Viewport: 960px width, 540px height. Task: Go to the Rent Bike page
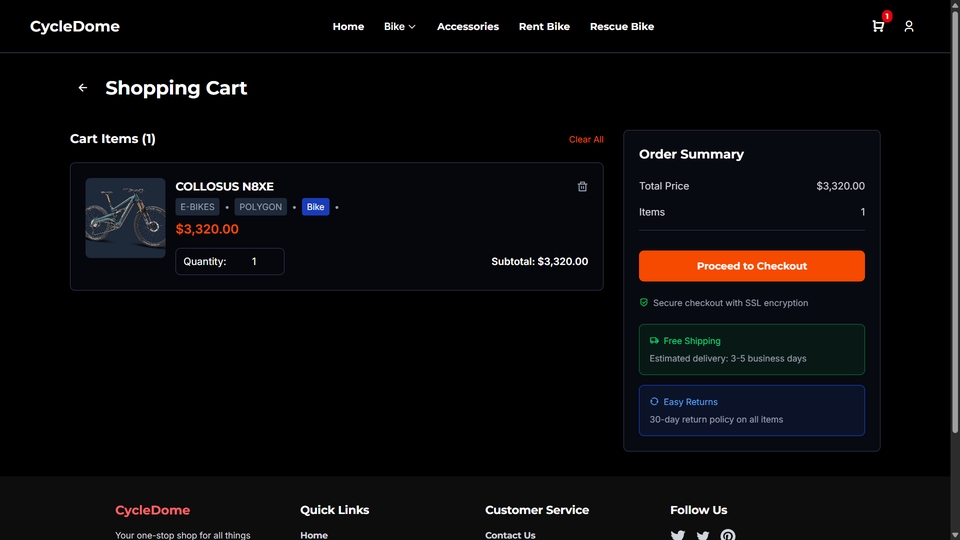pos(544,27)
